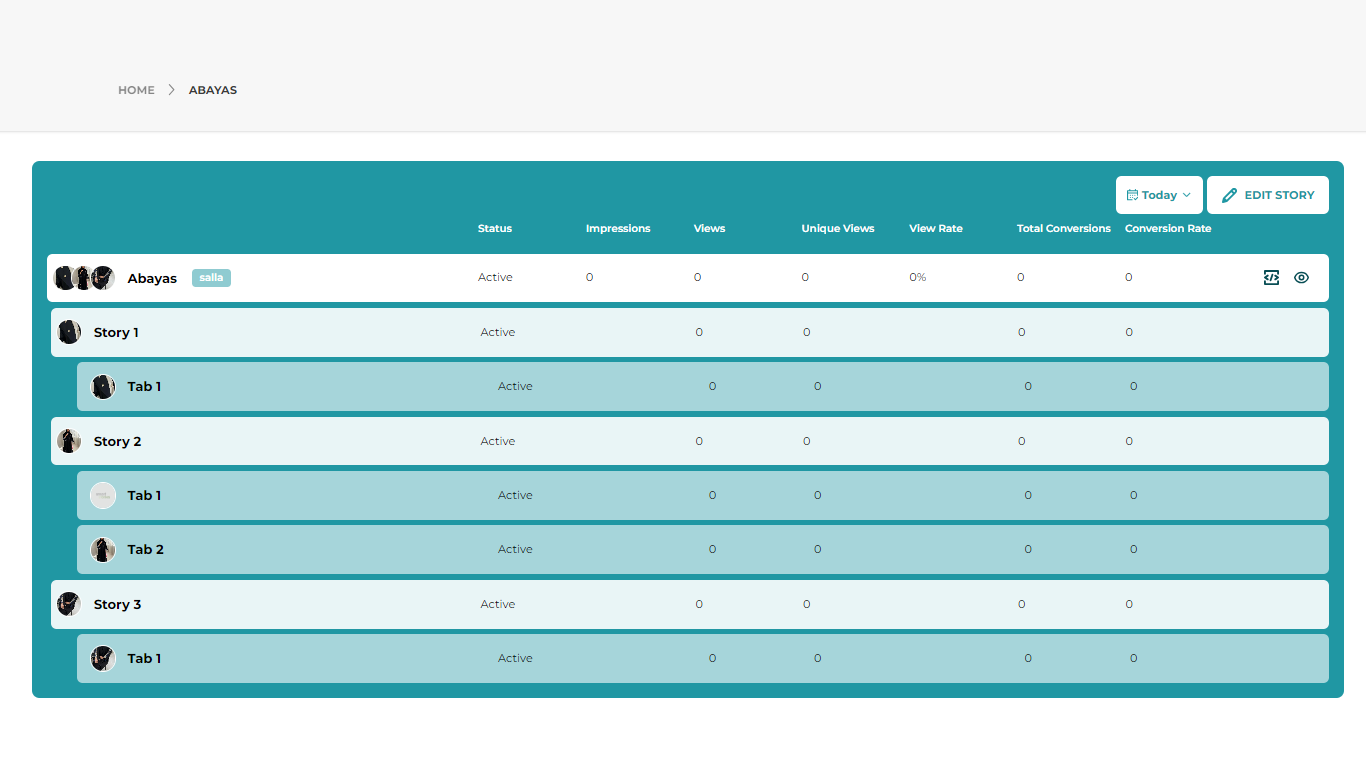The width and height of the screenshot is (1366, 768).
Task: Click the Tab 1 thumbnail under Story 1
Action: tap(103, 387)
